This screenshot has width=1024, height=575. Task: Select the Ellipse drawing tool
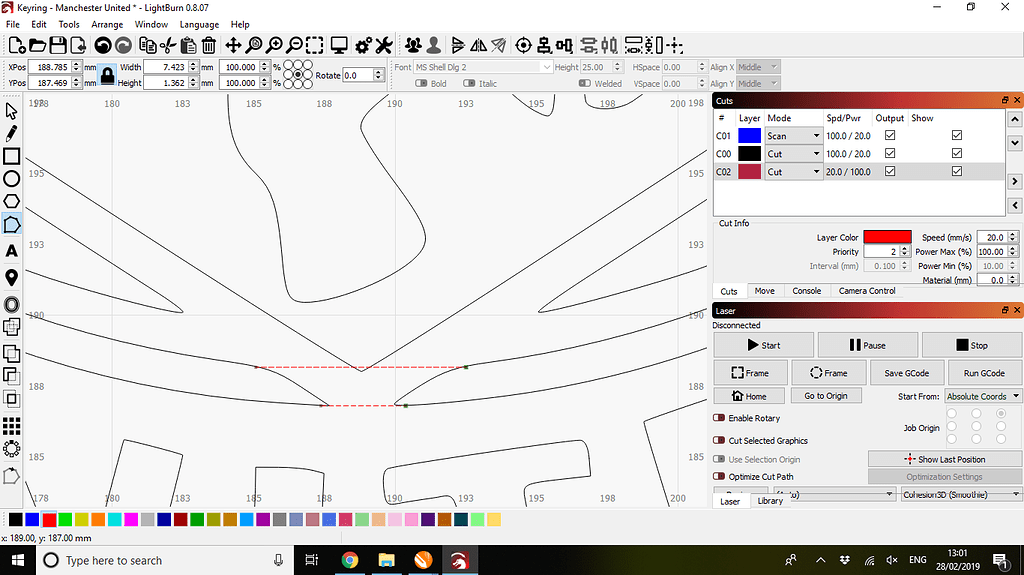pos(12,179)
